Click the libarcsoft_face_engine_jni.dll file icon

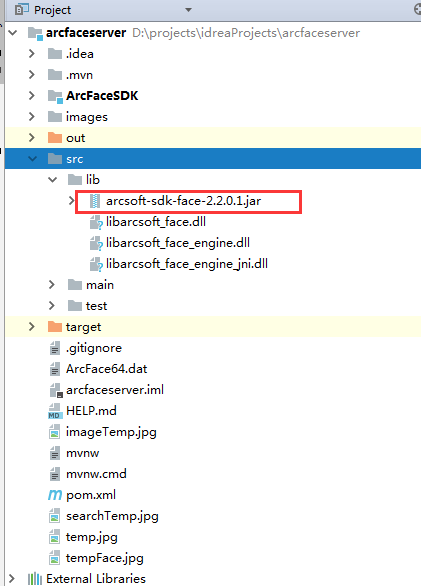coord(96,264)
